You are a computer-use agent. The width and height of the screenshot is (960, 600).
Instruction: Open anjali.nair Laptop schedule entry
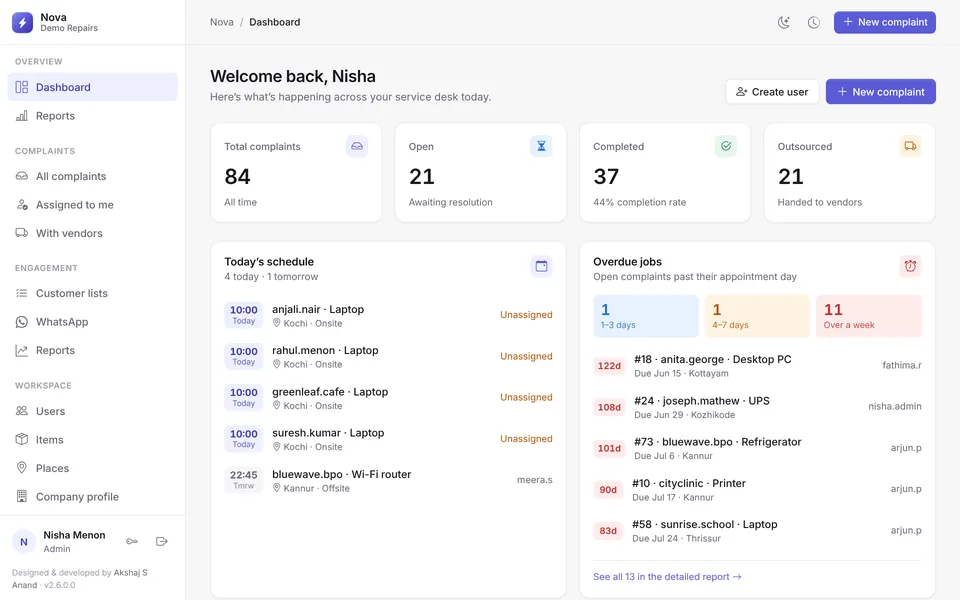pyautogui.click(x=388, y=315)
